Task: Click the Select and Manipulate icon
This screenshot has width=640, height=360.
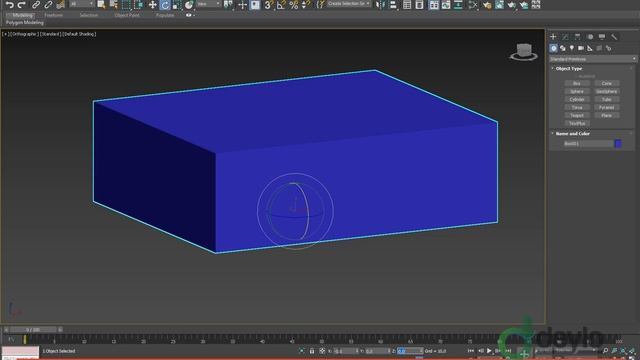Action: (x=242, y=5)
